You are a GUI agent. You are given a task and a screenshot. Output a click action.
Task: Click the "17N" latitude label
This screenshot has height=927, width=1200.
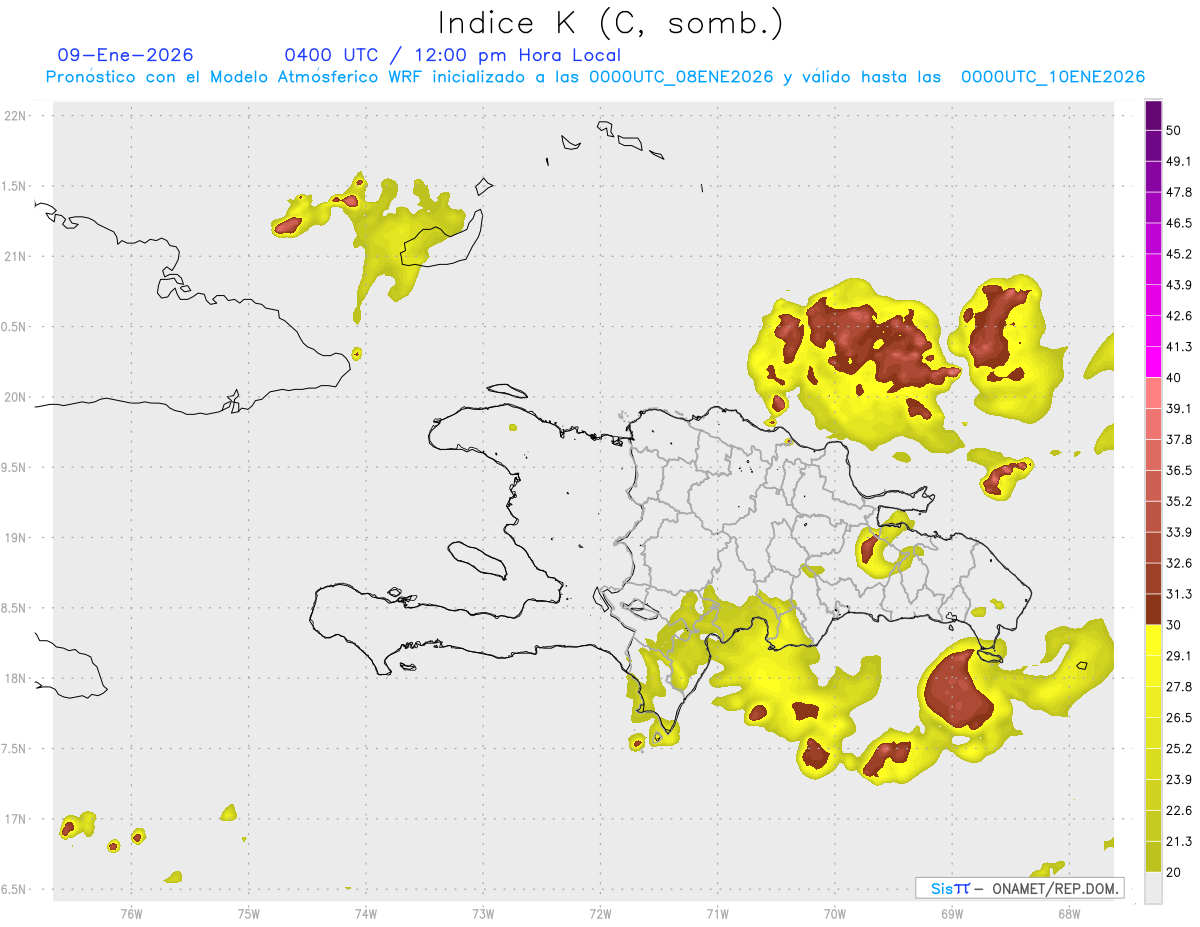[x=16, y=819]
